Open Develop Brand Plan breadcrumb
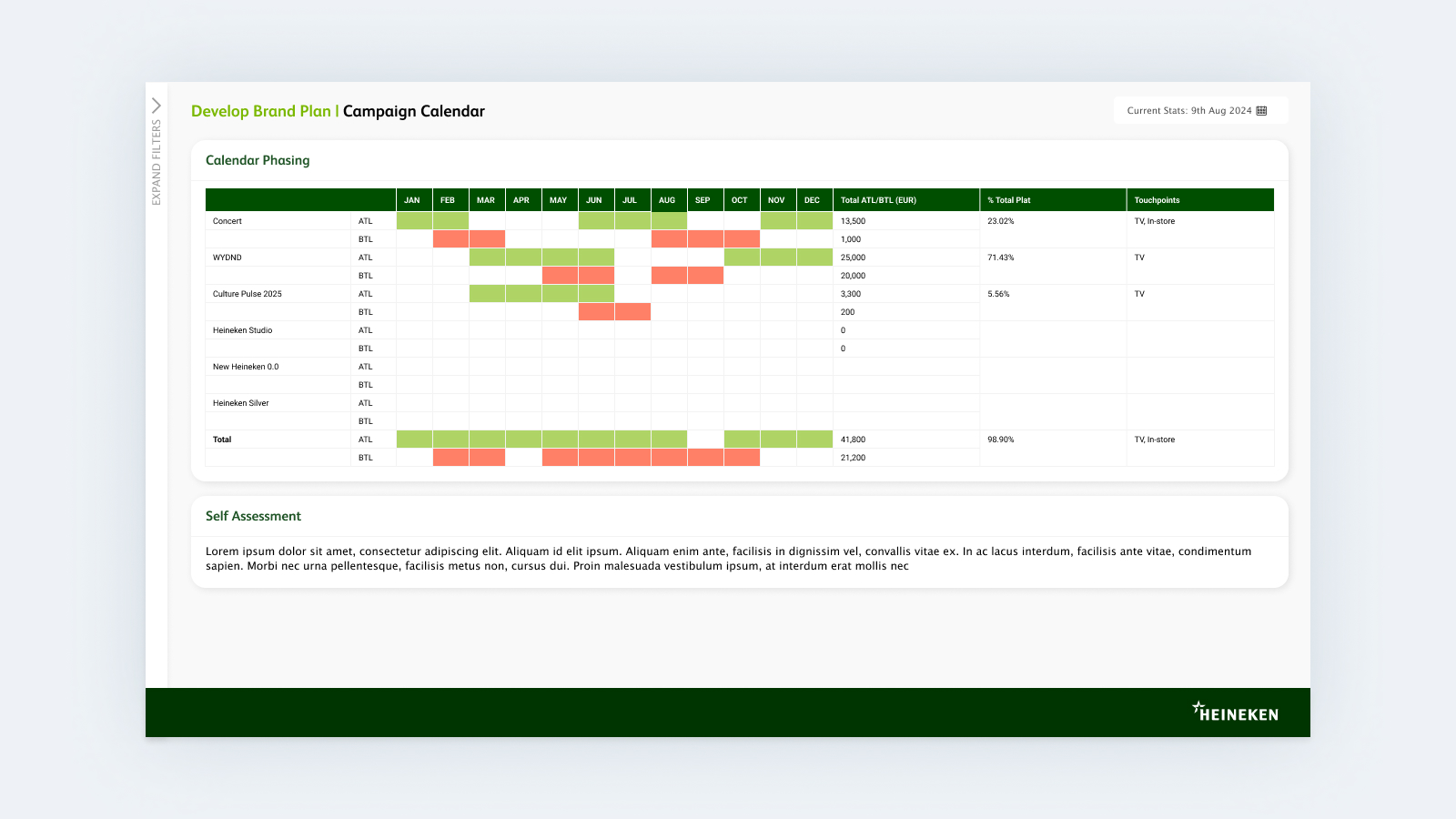The image size is (1456, 819). (260, 110)
